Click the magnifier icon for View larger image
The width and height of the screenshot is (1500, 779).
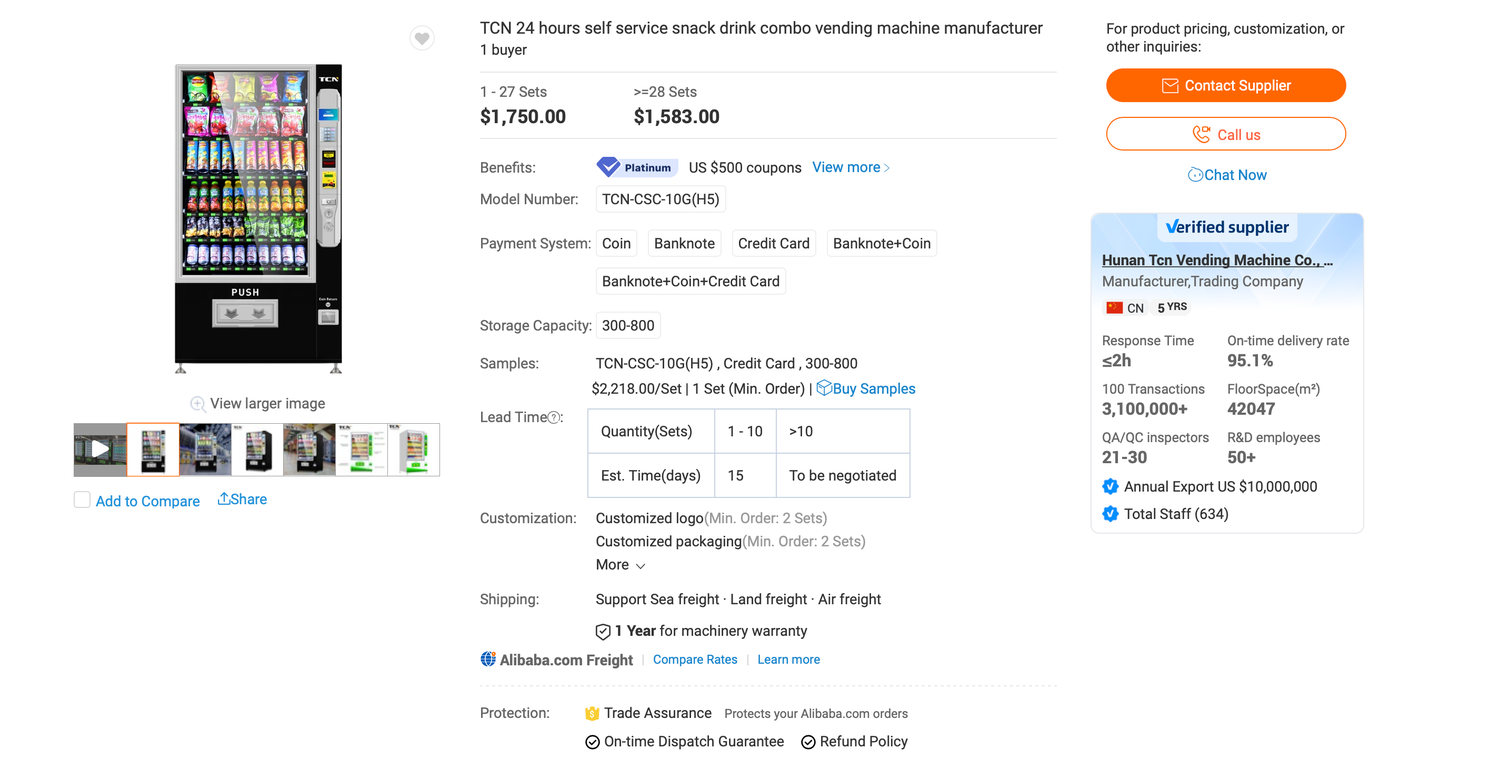point(198,404)
